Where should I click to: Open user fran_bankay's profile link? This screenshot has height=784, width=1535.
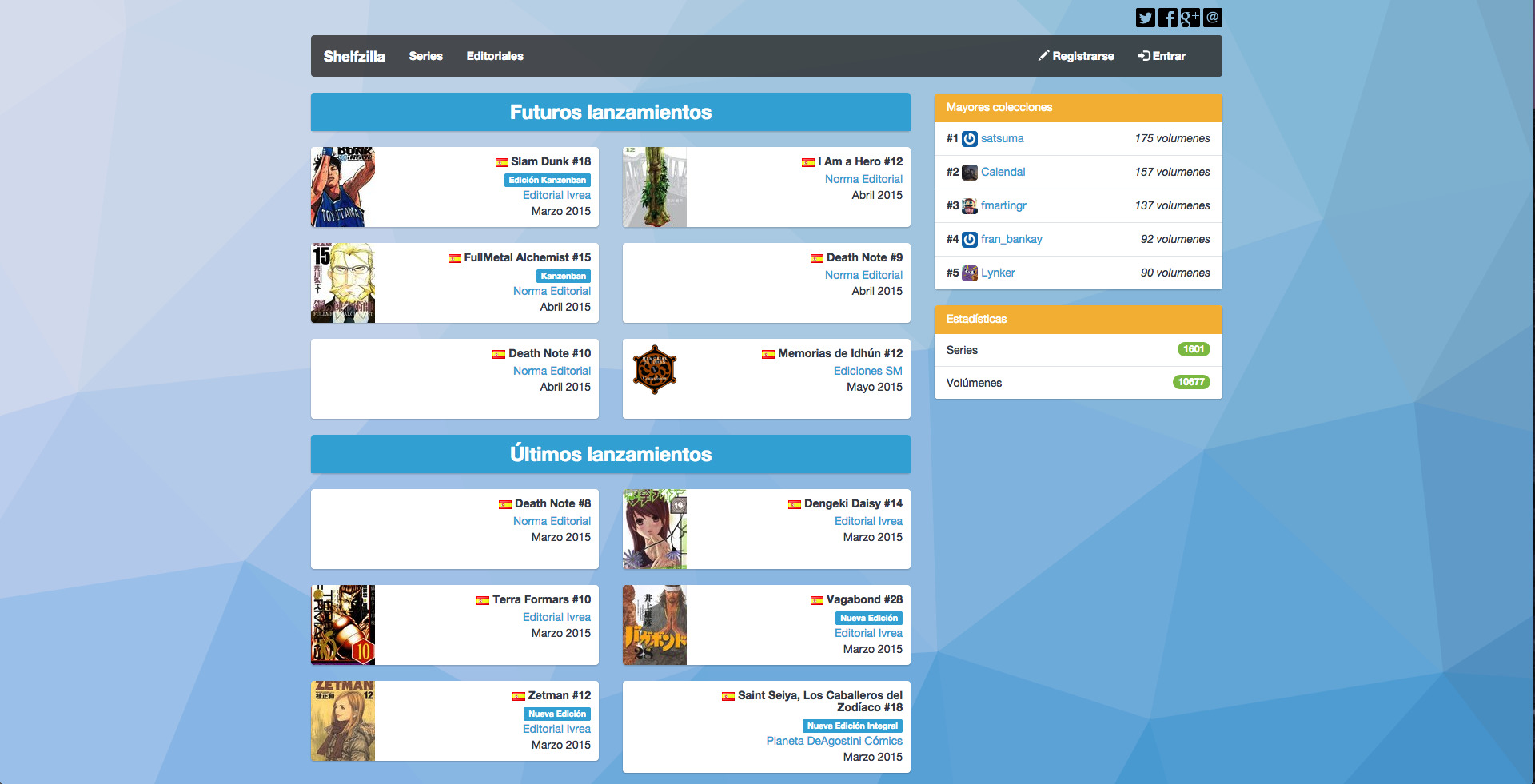(x=1011, y=239)
